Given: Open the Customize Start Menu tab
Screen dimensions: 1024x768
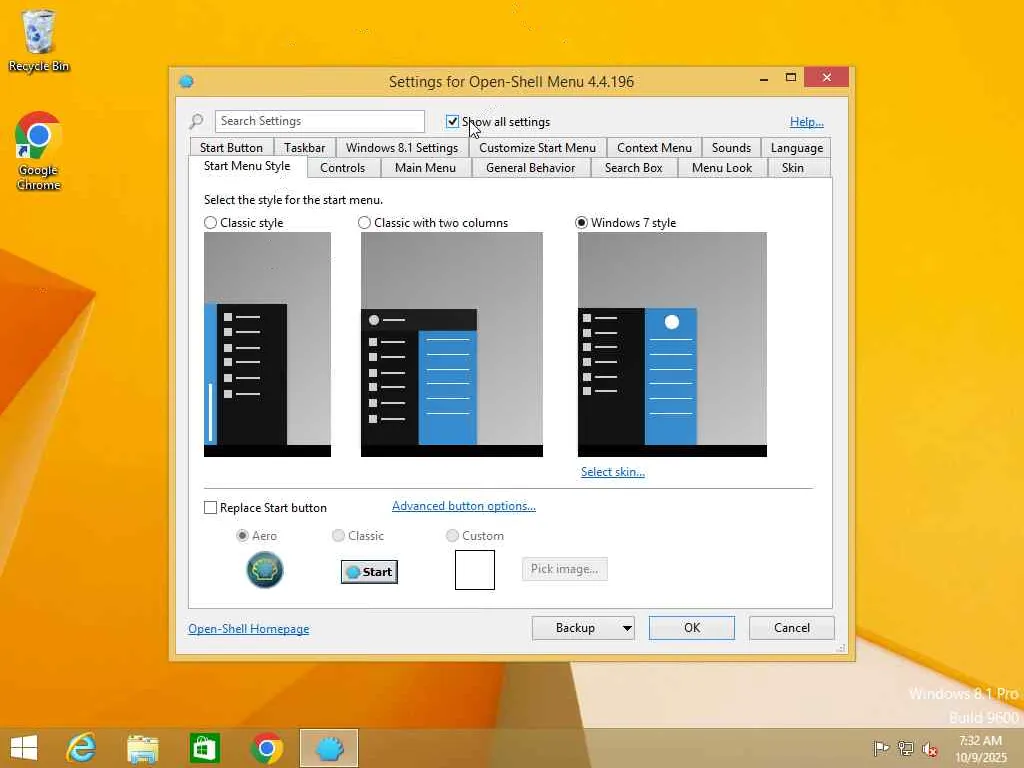Looking at the screenshot, I should (x=537, y=148).
